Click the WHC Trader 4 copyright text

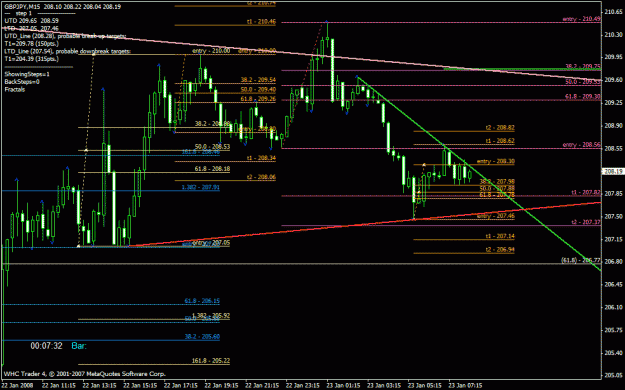click(x=85, y=374)
